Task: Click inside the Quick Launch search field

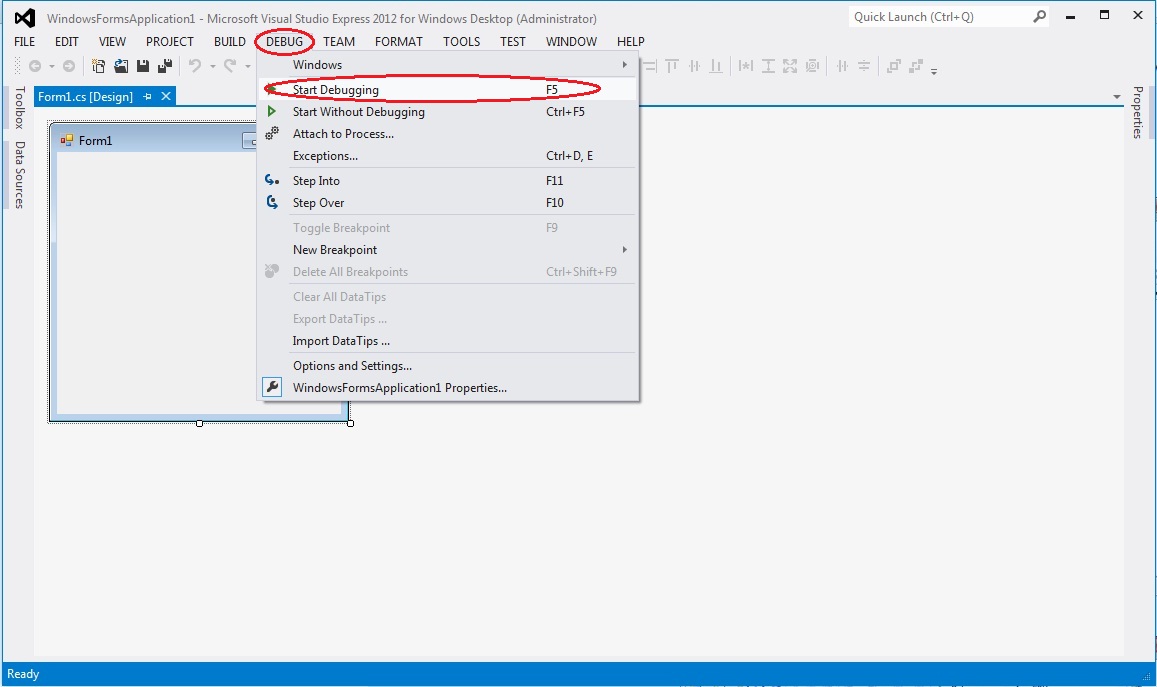Action: pos(938,17)
